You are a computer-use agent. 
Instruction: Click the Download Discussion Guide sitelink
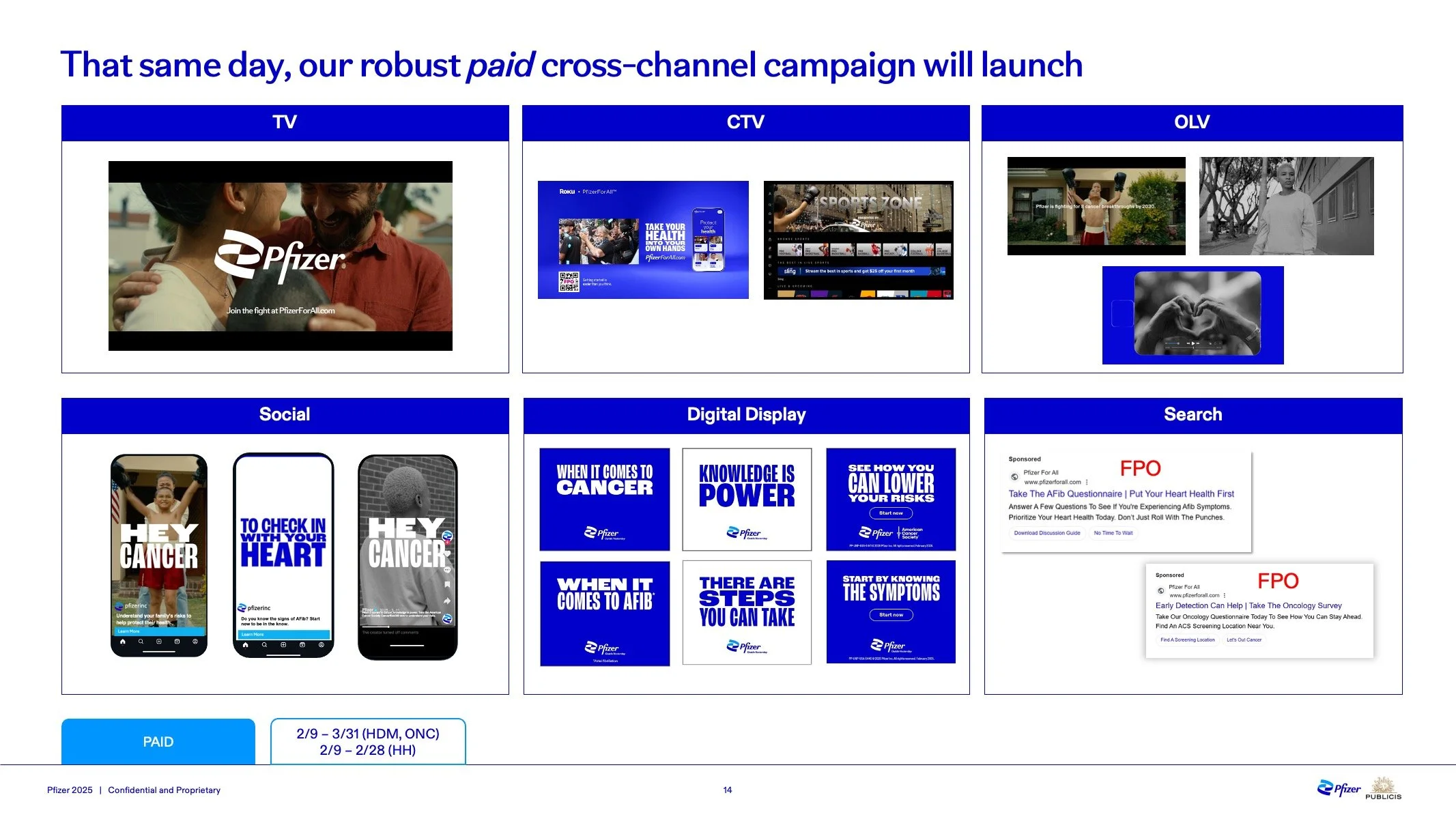point(1047,533)
